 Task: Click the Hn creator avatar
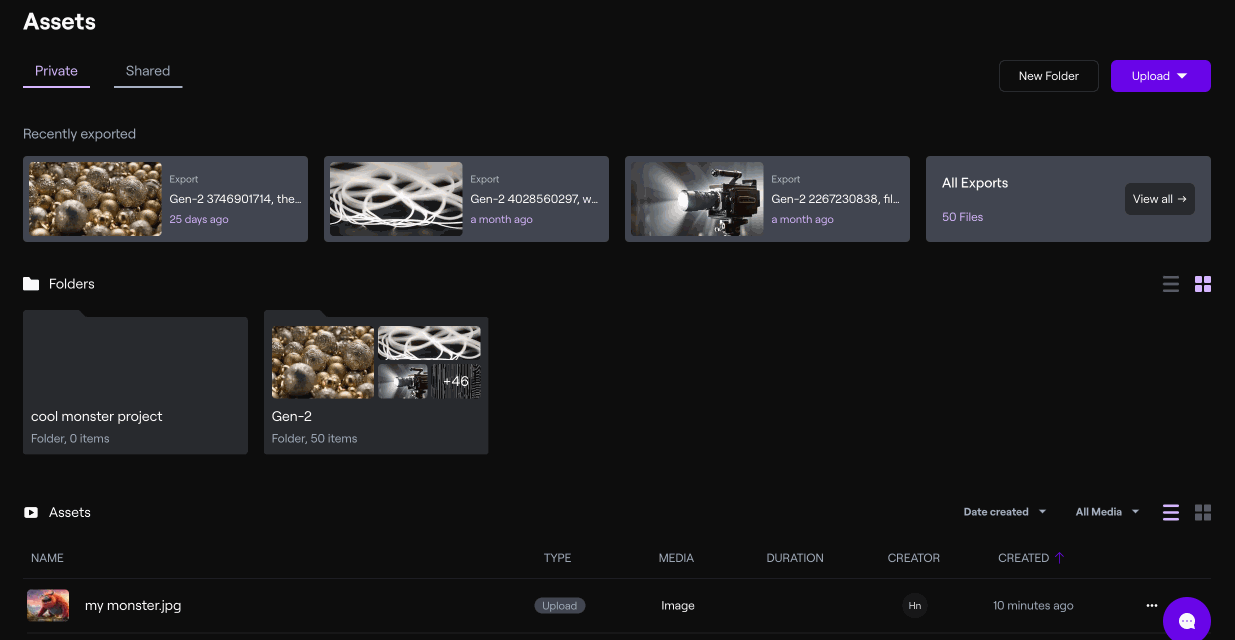click(x=914, y=605)
